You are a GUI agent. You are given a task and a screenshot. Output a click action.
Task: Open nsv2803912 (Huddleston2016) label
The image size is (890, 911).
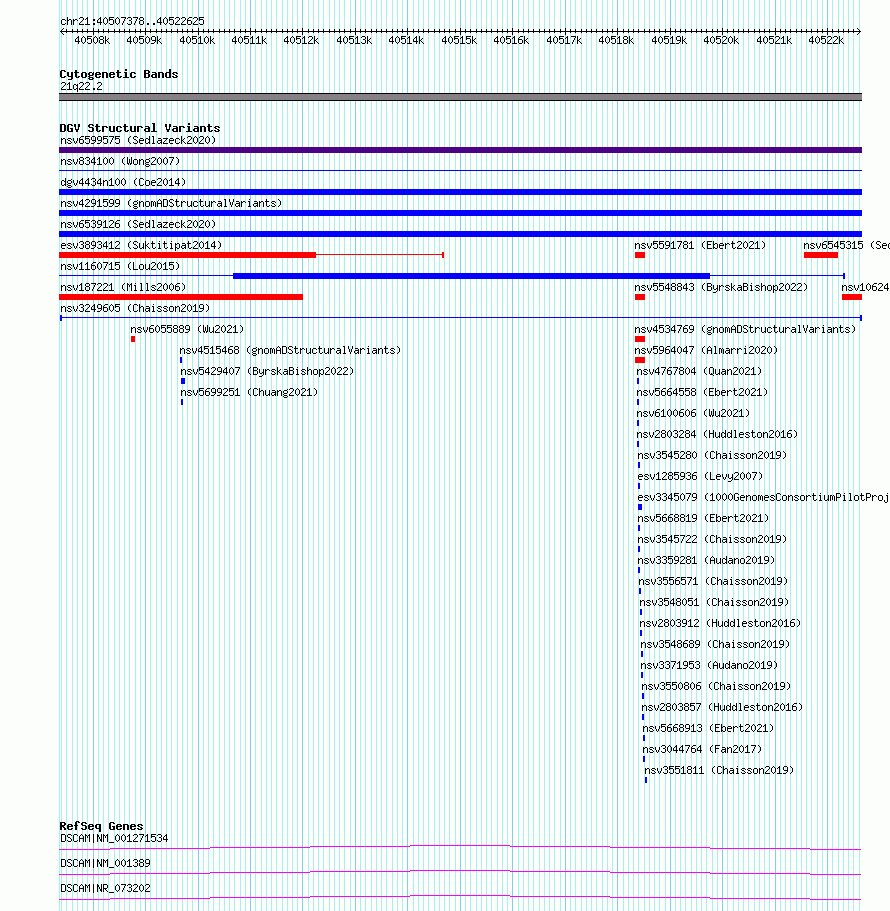click(720, 623)
